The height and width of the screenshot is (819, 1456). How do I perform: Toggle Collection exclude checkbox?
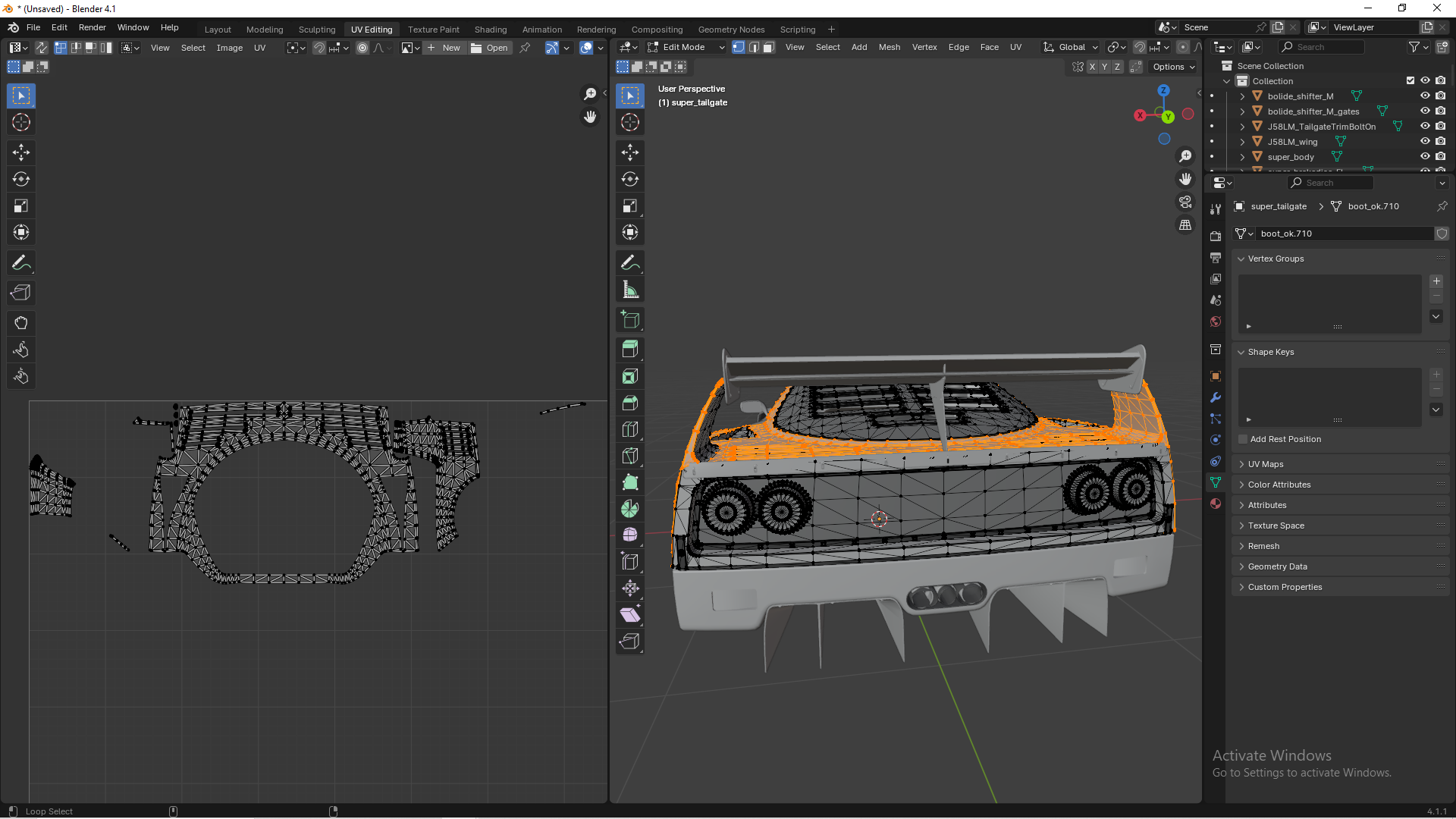tap(1410, 81)
